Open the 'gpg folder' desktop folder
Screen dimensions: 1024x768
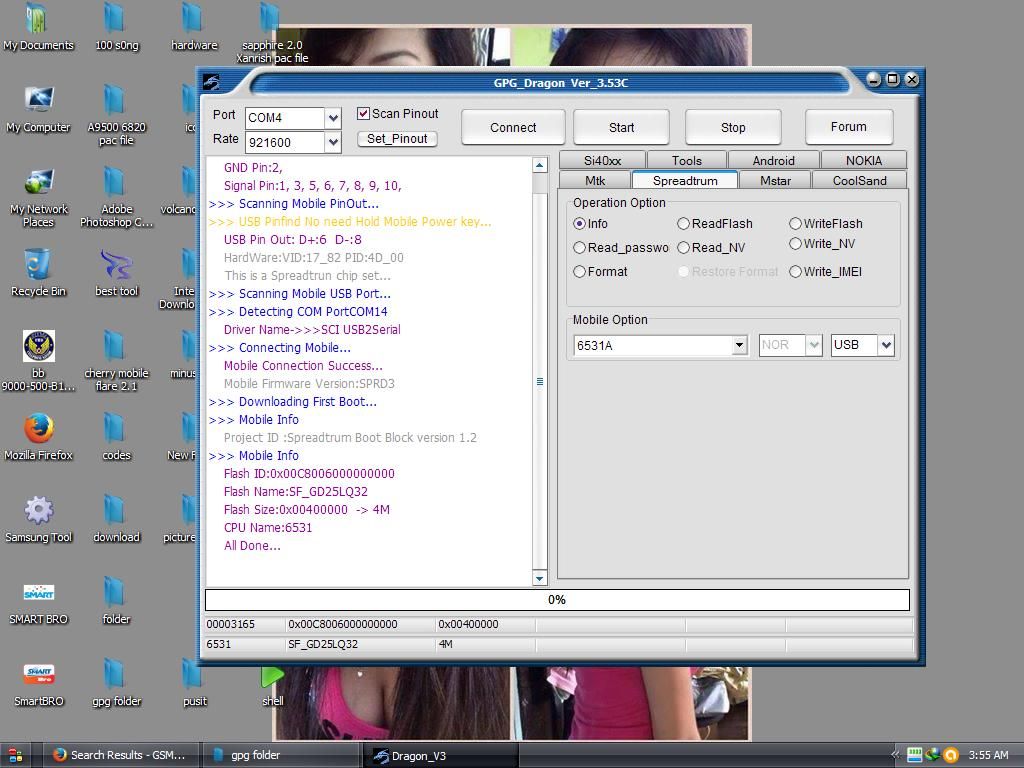[116, 676]
